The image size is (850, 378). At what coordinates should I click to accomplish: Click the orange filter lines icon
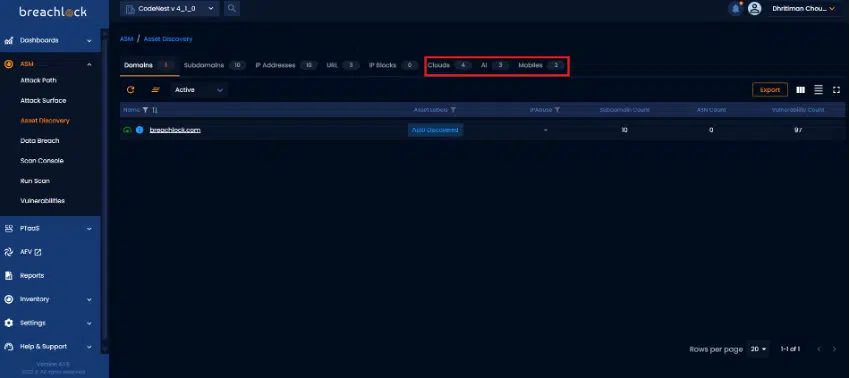[x=156, y=89]
